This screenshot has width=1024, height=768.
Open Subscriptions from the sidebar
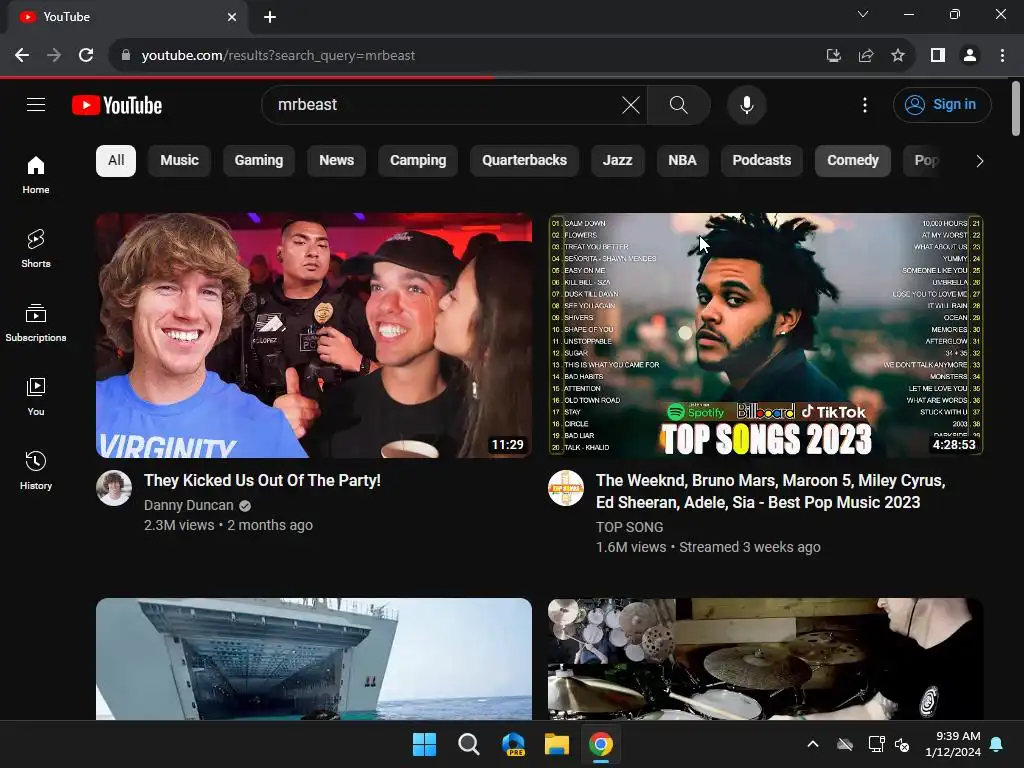[x=36, y=323]
